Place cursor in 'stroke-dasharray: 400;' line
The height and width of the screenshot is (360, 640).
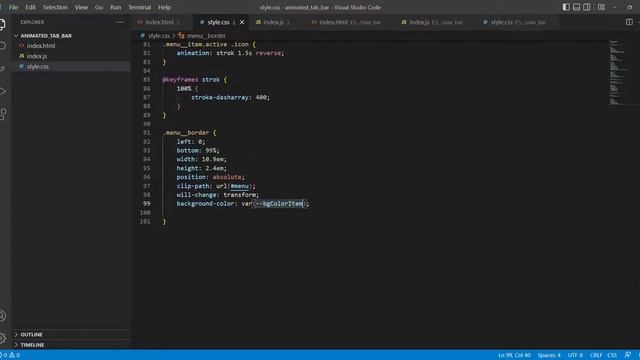click(230, 97)
